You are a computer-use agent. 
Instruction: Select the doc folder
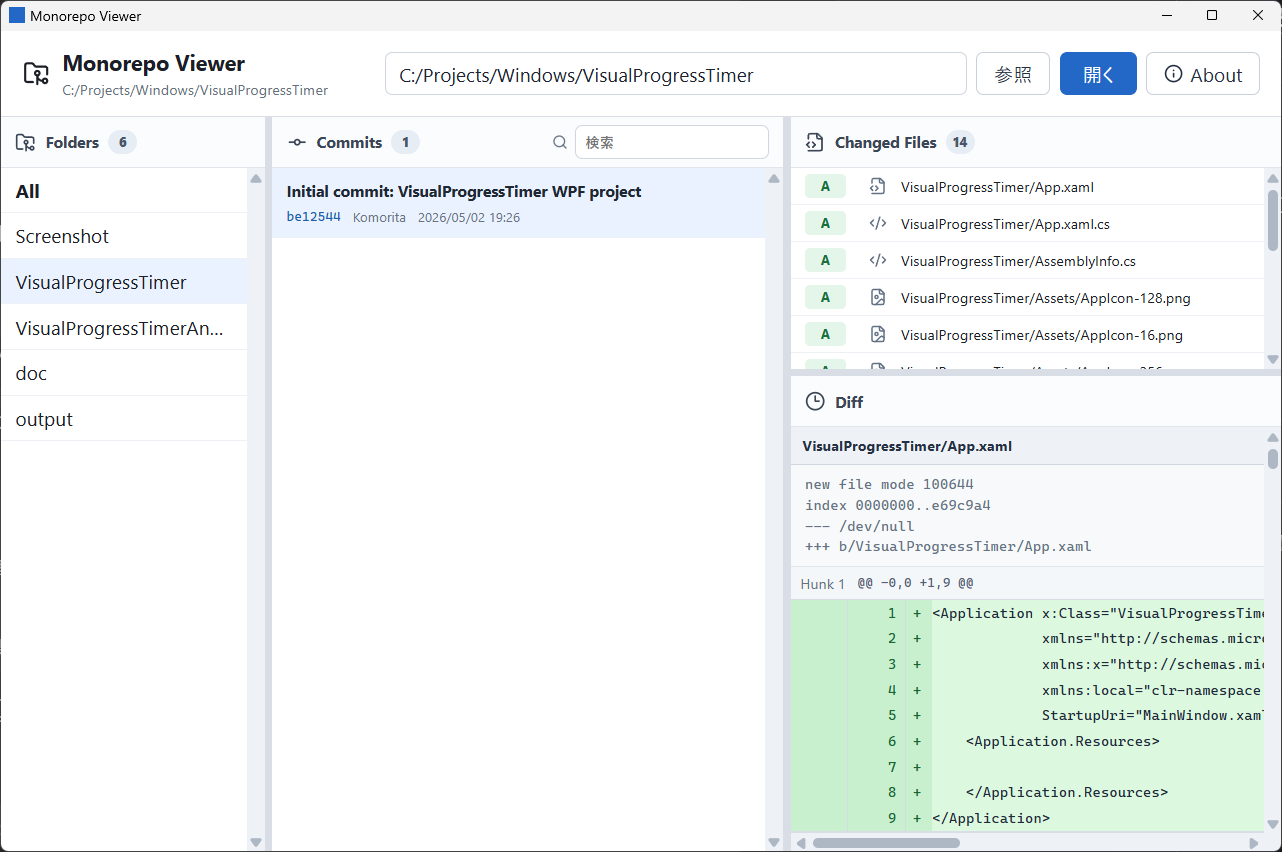click(x=124, y=373)
